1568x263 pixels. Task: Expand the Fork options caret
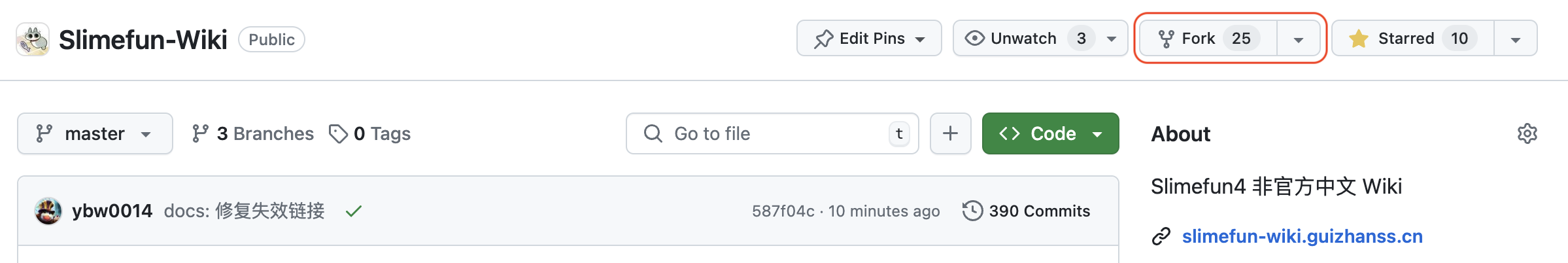coord(1299,39)
